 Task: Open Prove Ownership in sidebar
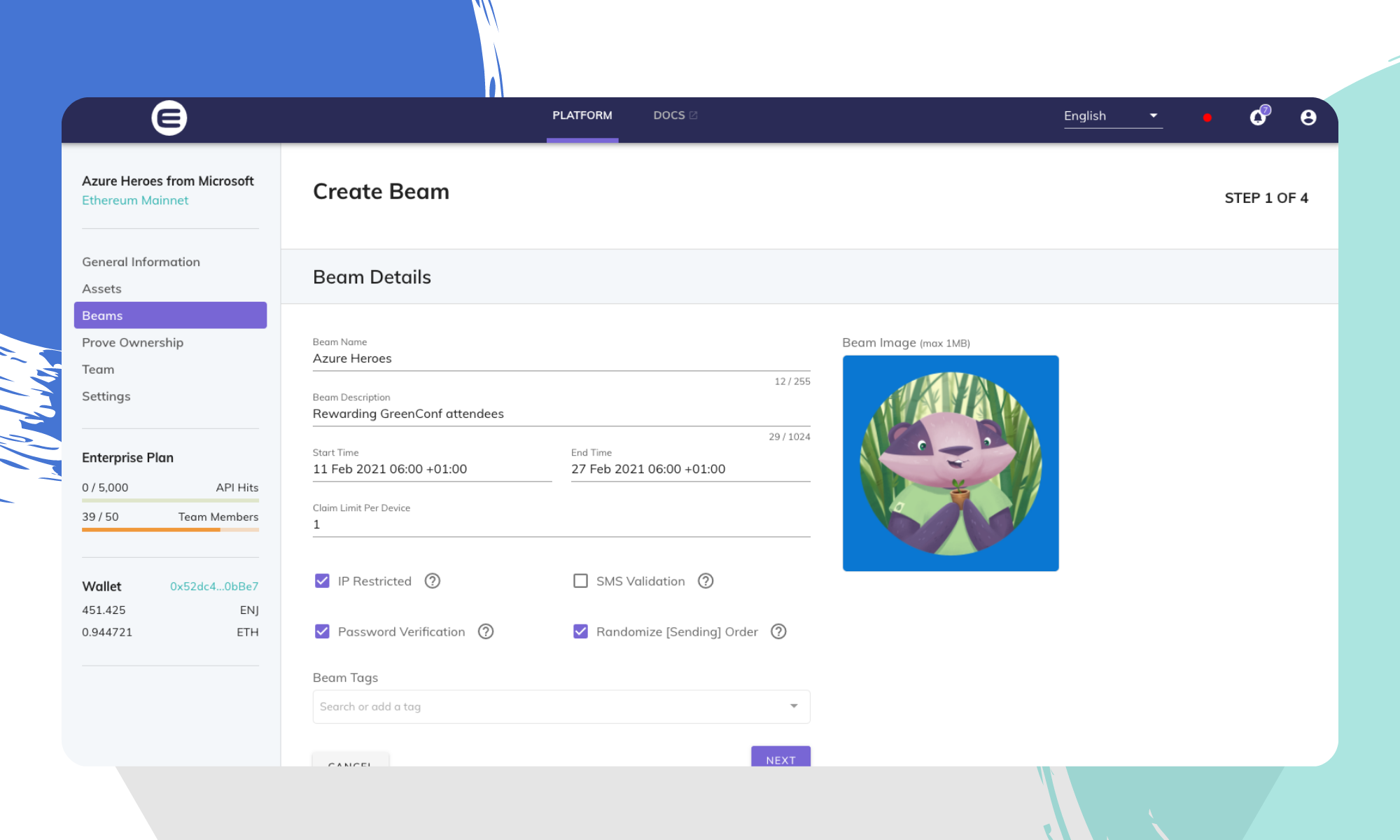132,343
